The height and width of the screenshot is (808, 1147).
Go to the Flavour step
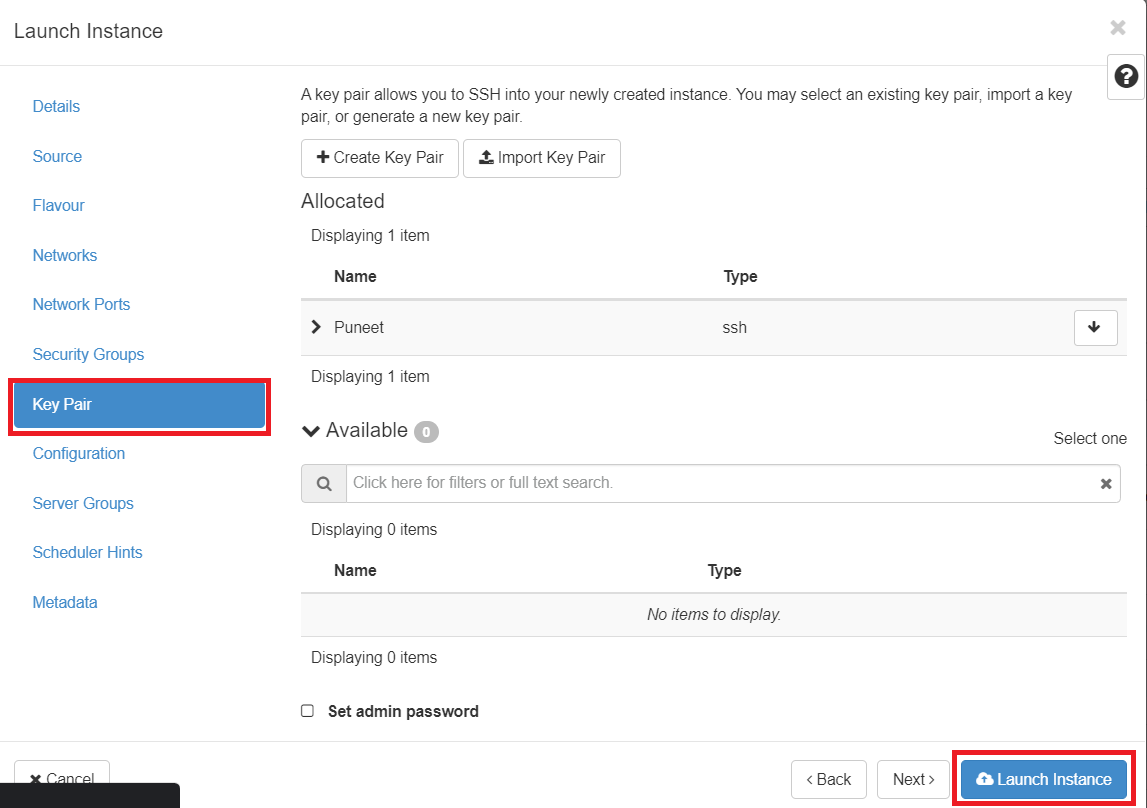[58, 206]
